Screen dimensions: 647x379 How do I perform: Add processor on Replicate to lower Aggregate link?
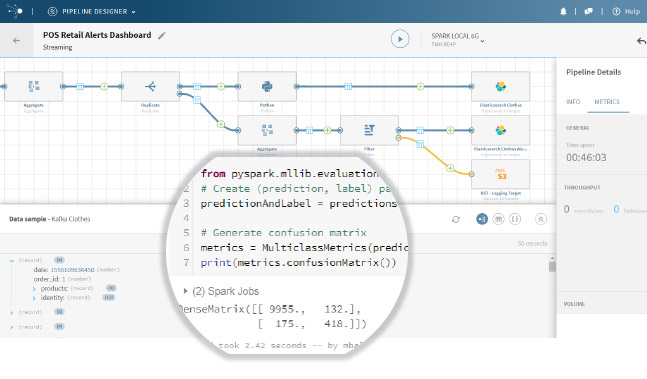pos(221,124)
